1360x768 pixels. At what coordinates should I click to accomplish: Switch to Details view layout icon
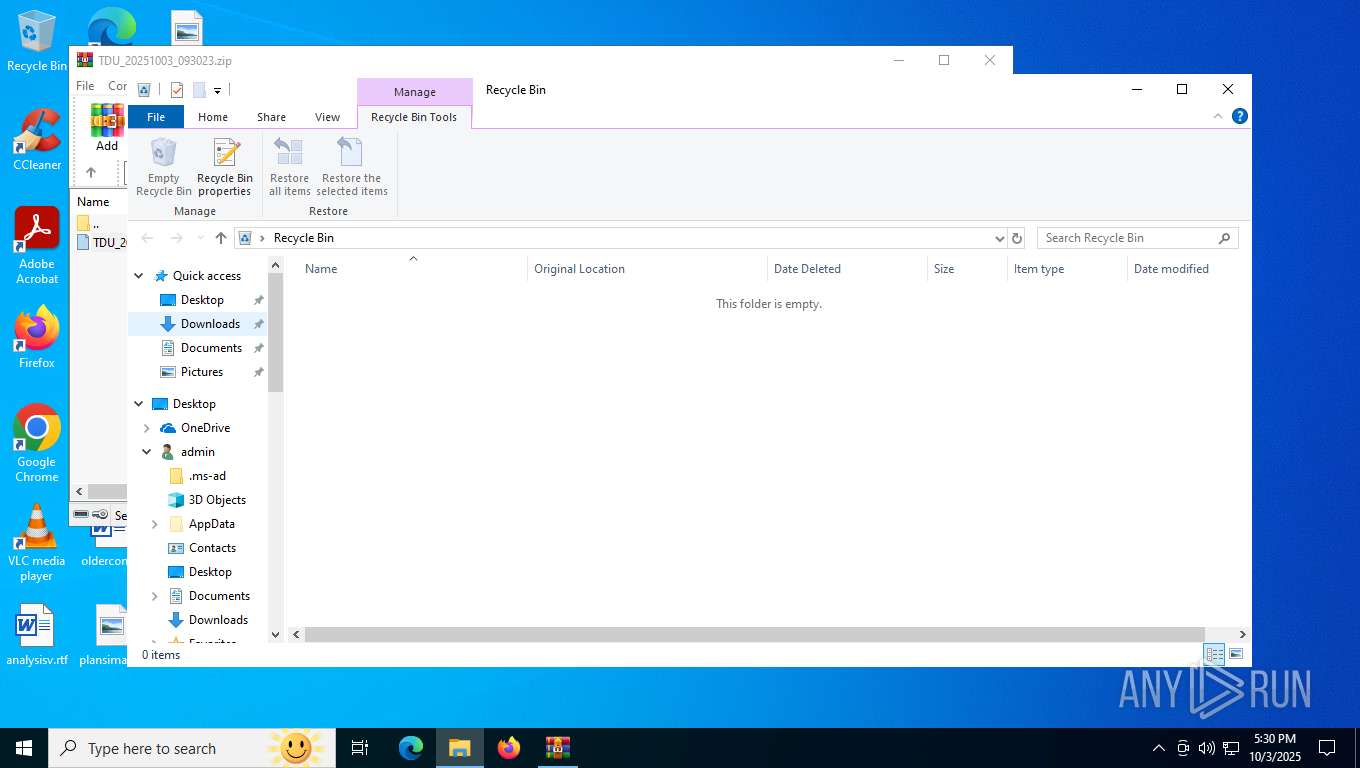pyautogui.click(x=1214, y=654)
